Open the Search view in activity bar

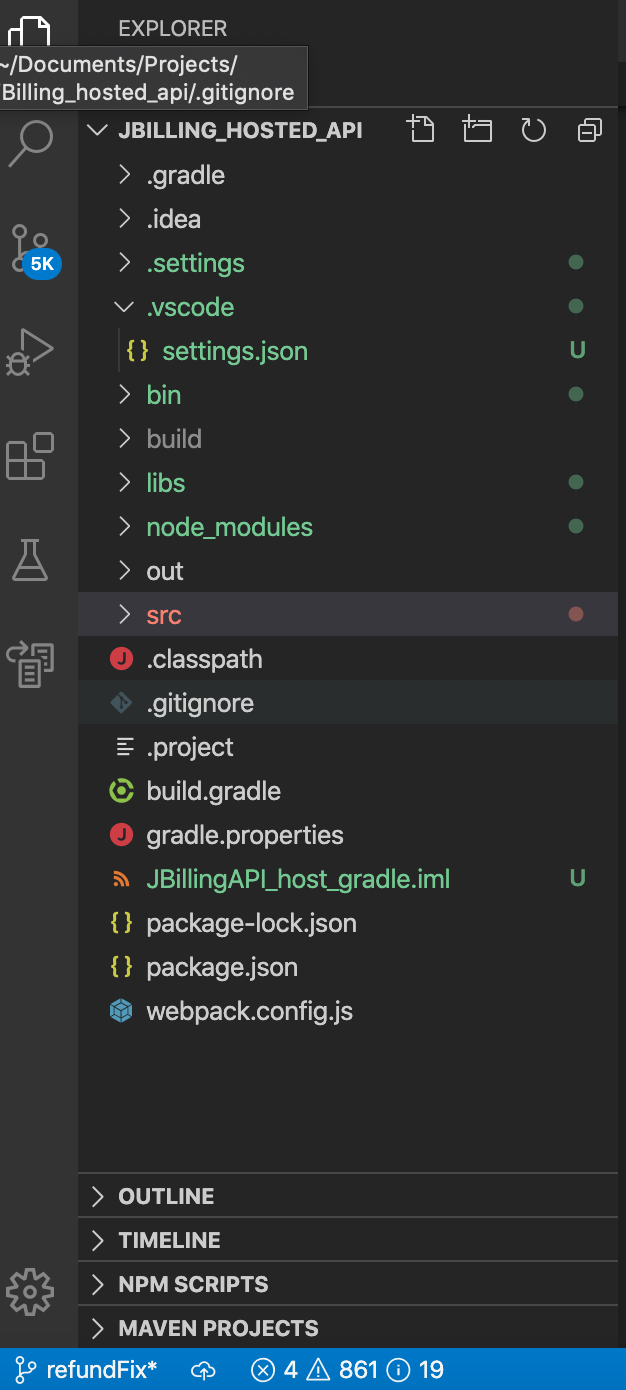point(31,144)
